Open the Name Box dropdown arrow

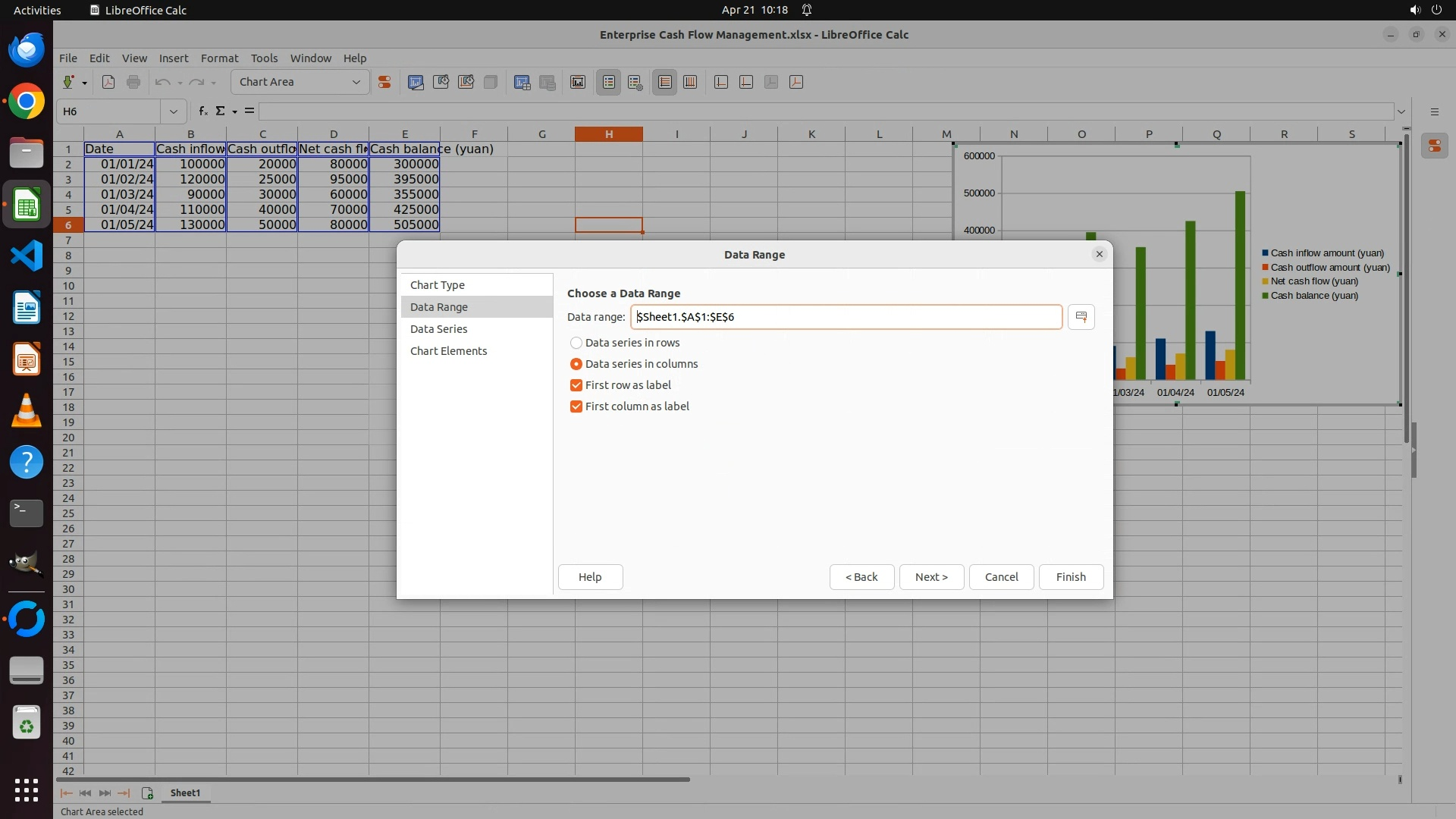tap(174, 111)
